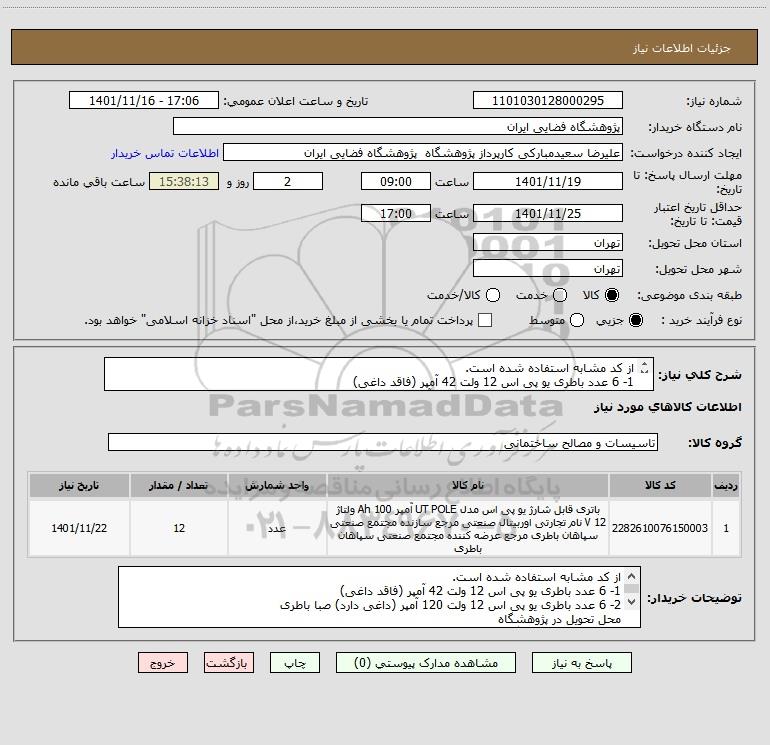Select the متوسط purchase type radio
Screen dimensions: 770x745
click(x=577, y=320)
